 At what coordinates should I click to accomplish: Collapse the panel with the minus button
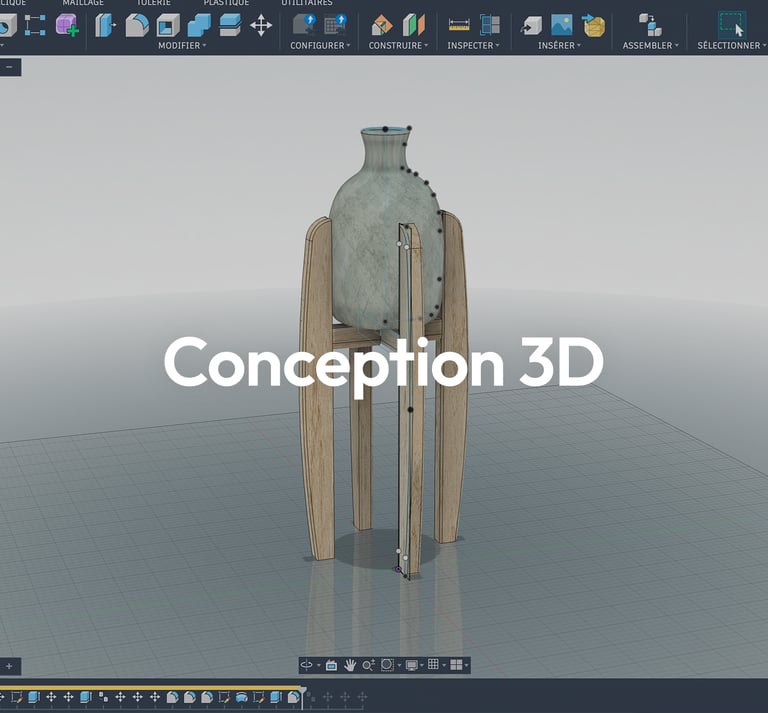pos(9,67)
